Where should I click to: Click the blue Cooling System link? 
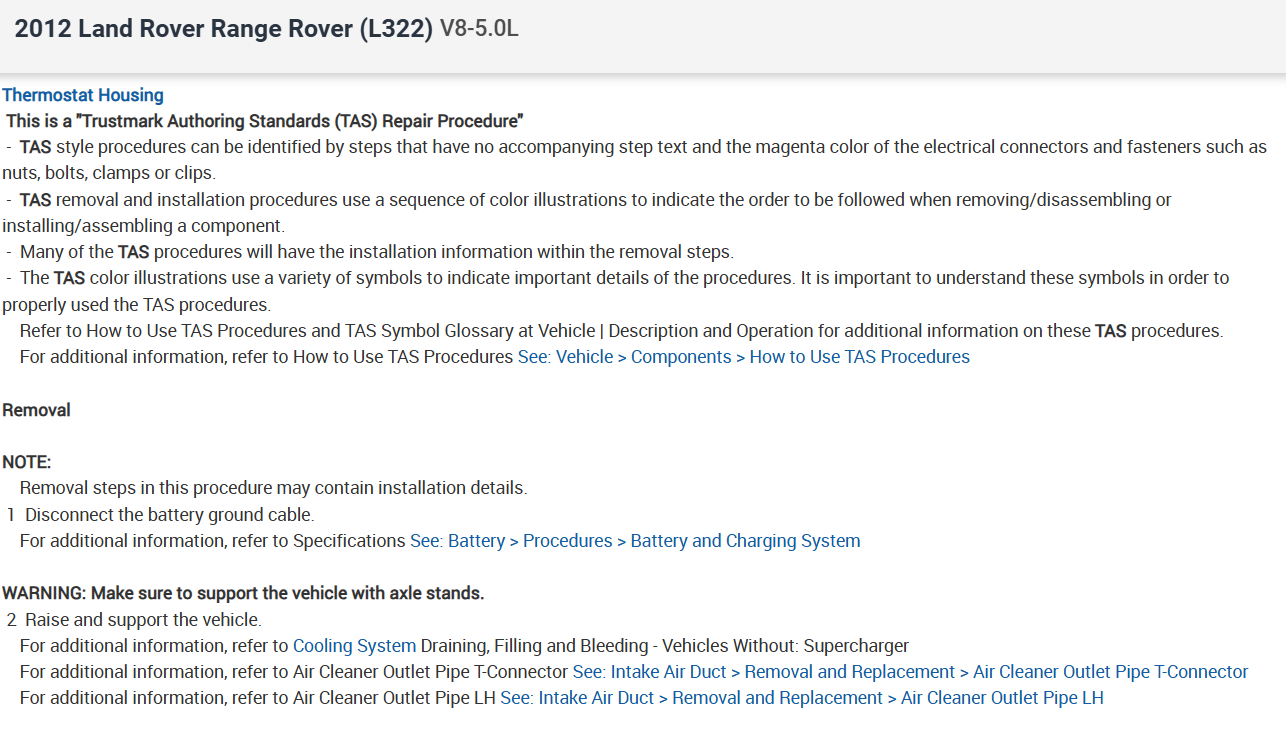coord(354,646)
